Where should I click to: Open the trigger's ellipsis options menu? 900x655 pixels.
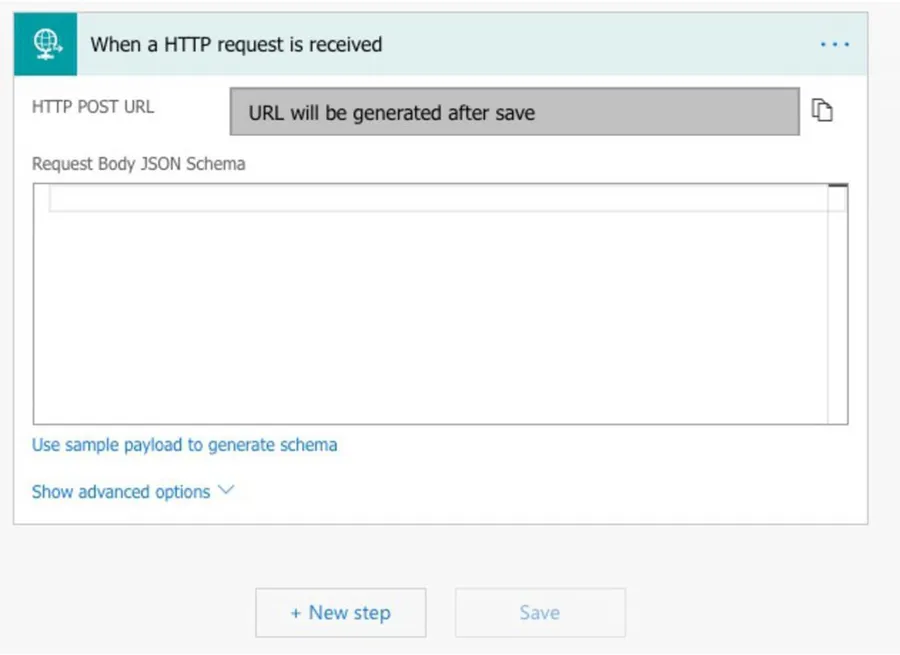coord(834,45)
